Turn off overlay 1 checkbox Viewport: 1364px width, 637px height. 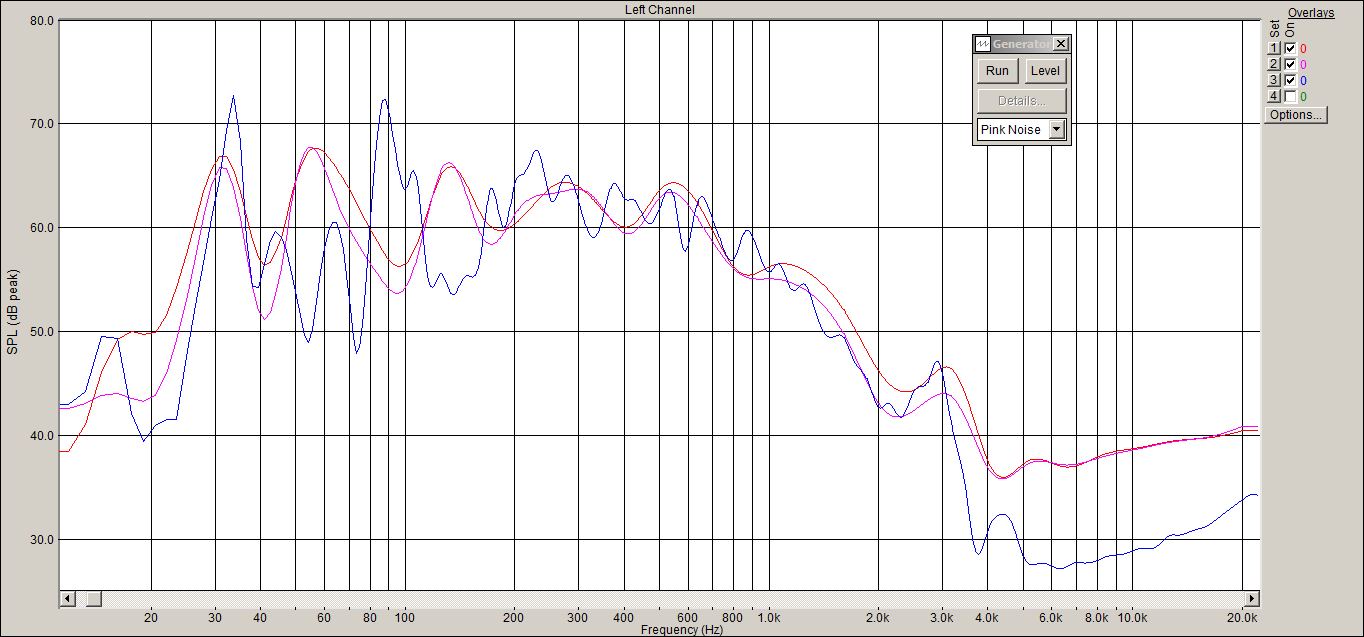click(x=1290, y=48)
